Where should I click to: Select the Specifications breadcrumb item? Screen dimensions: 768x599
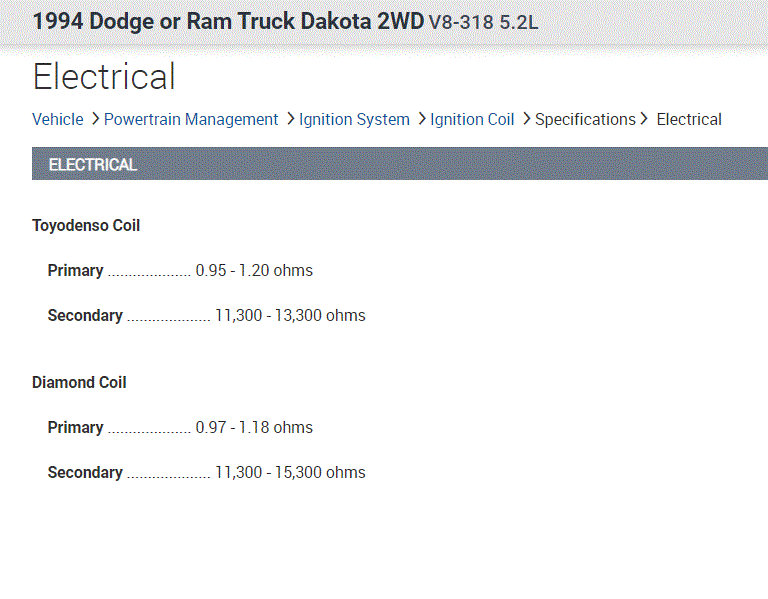585,119
